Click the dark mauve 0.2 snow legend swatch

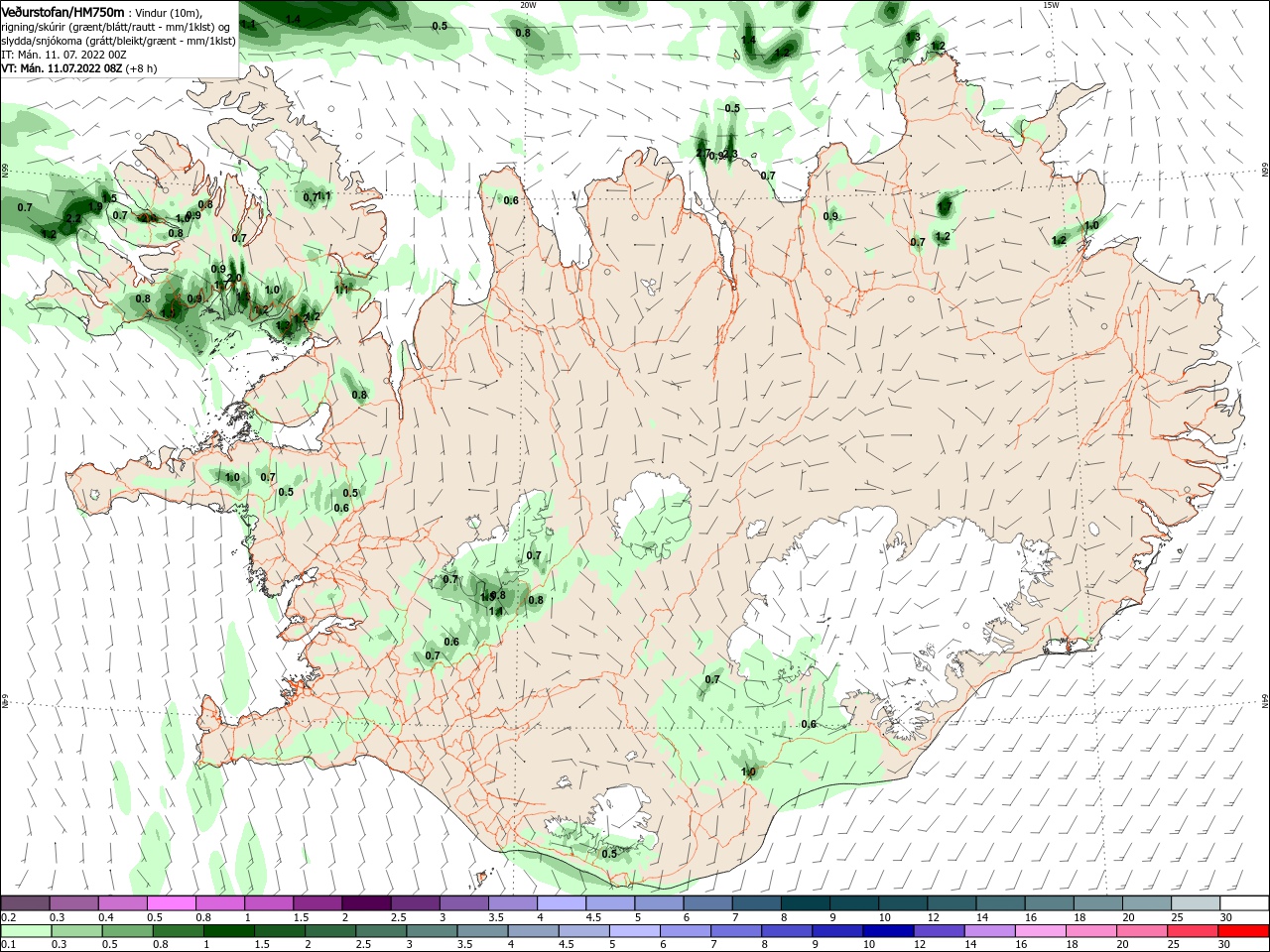(x=25, y=903)
